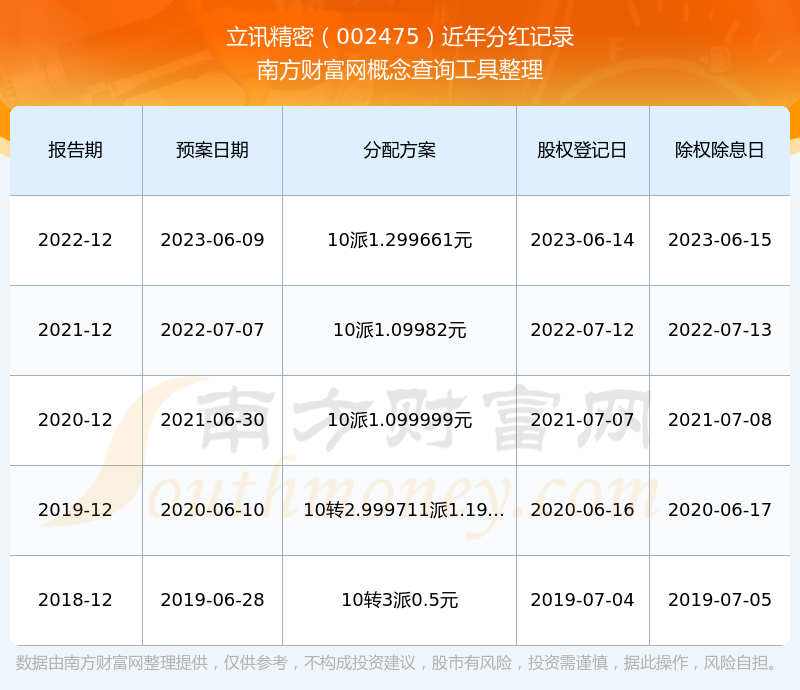
Task: Click ex-dividend date 2020-06-17
Action: [x=719, y=509]
